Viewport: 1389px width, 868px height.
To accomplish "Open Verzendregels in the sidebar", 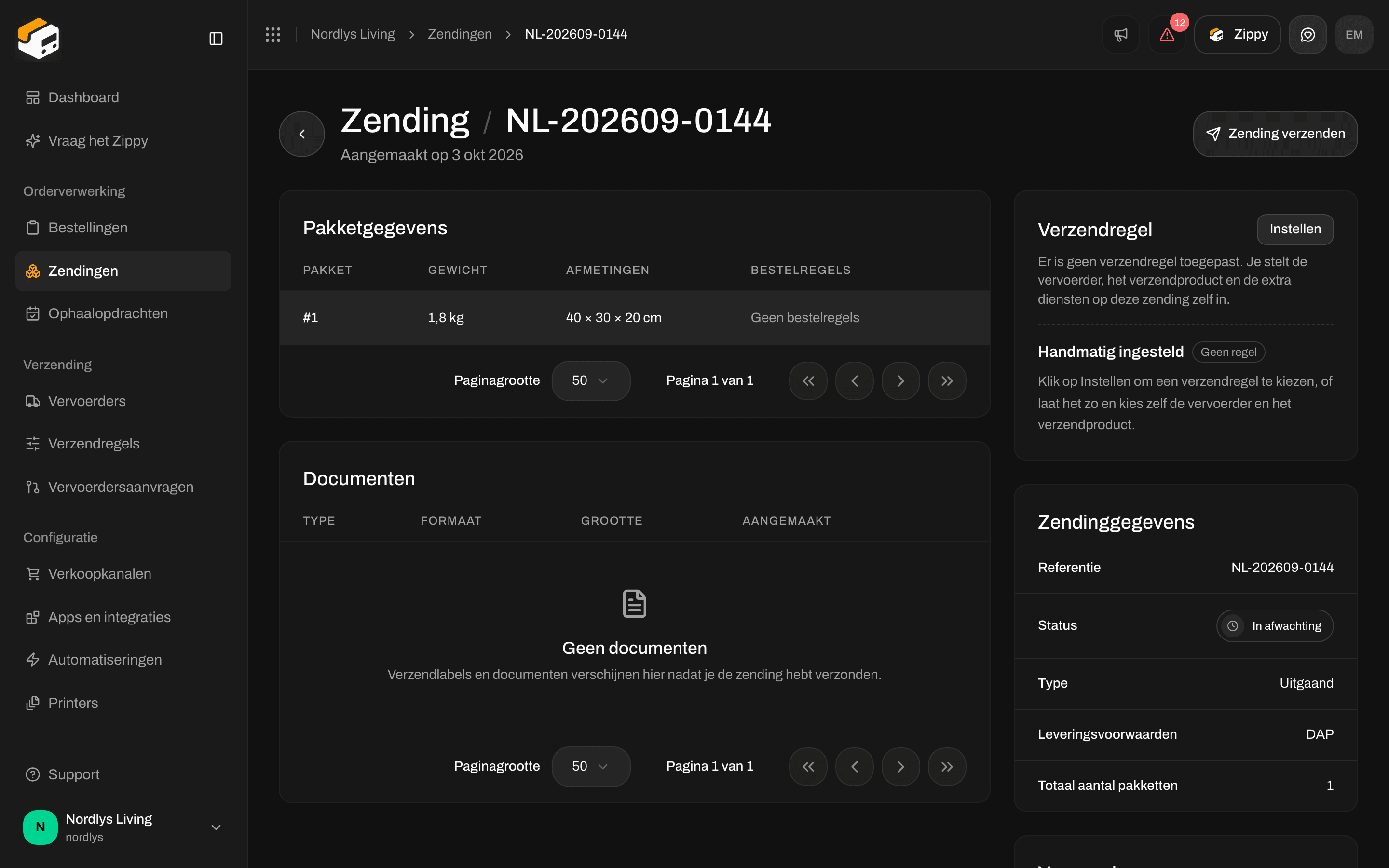I will pos(123,444).
